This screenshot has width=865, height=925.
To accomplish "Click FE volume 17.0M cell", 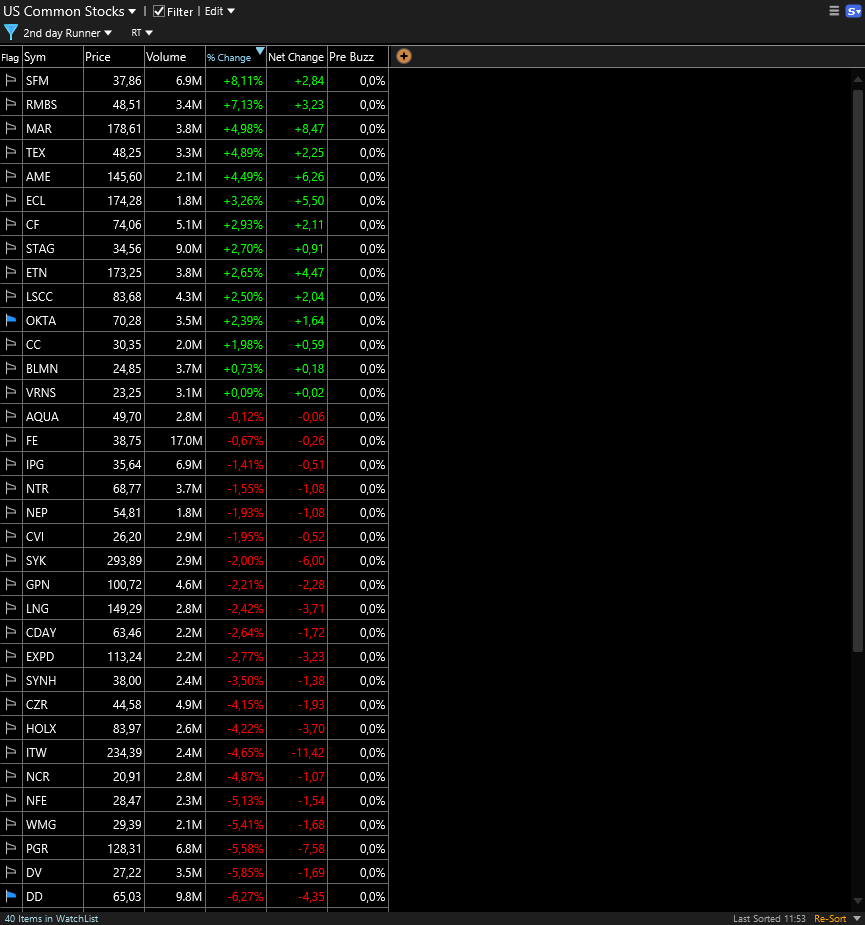I will tap(186, 440).
